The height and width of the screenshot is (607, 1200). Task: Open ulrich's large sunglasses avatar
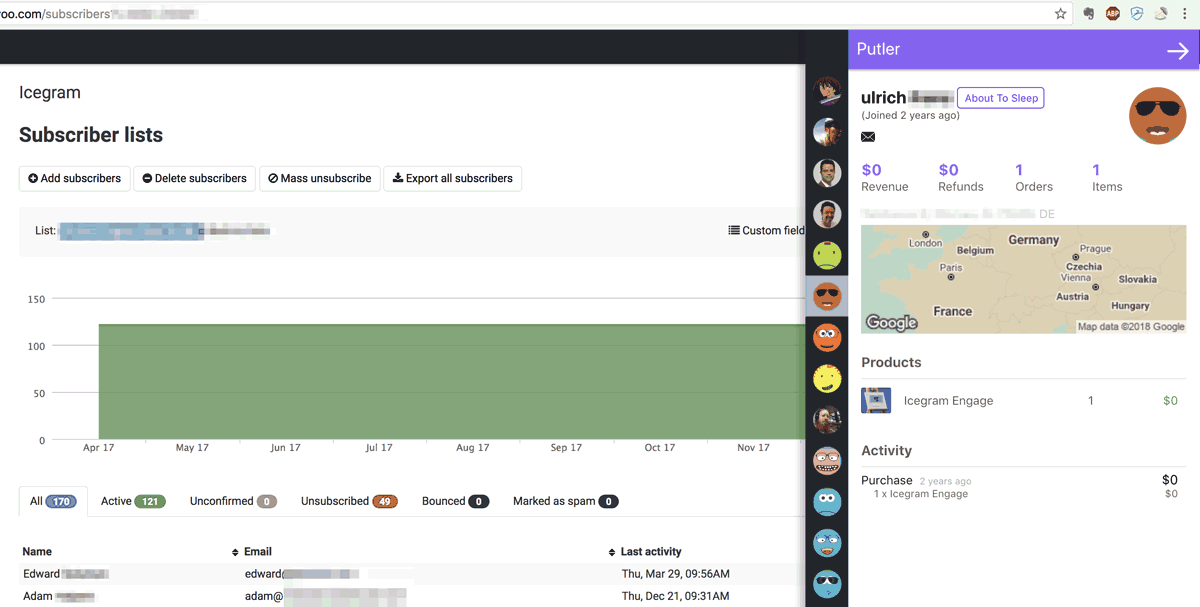click(1157, 116)
